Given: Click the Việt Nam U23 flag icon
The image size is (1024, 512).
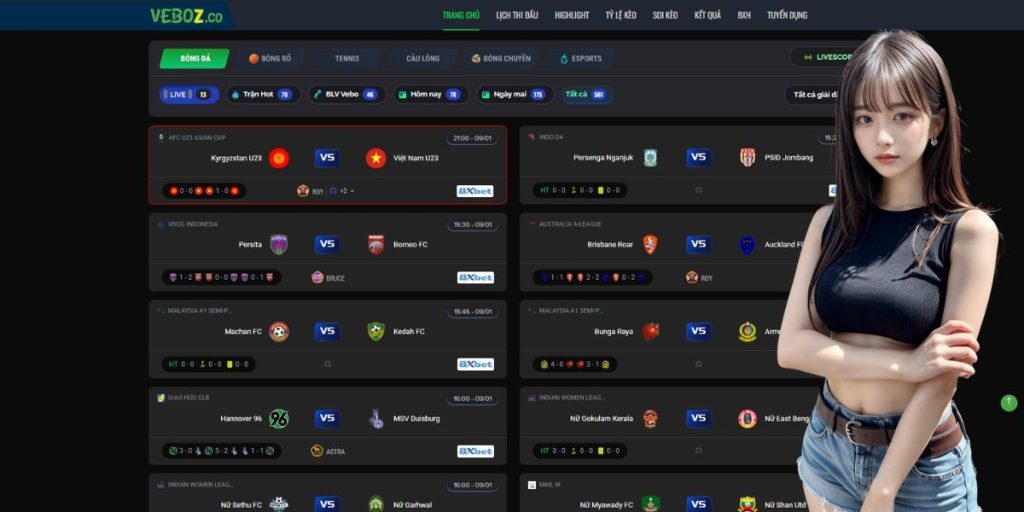Looking at the screenshot, I should [376, 158].
